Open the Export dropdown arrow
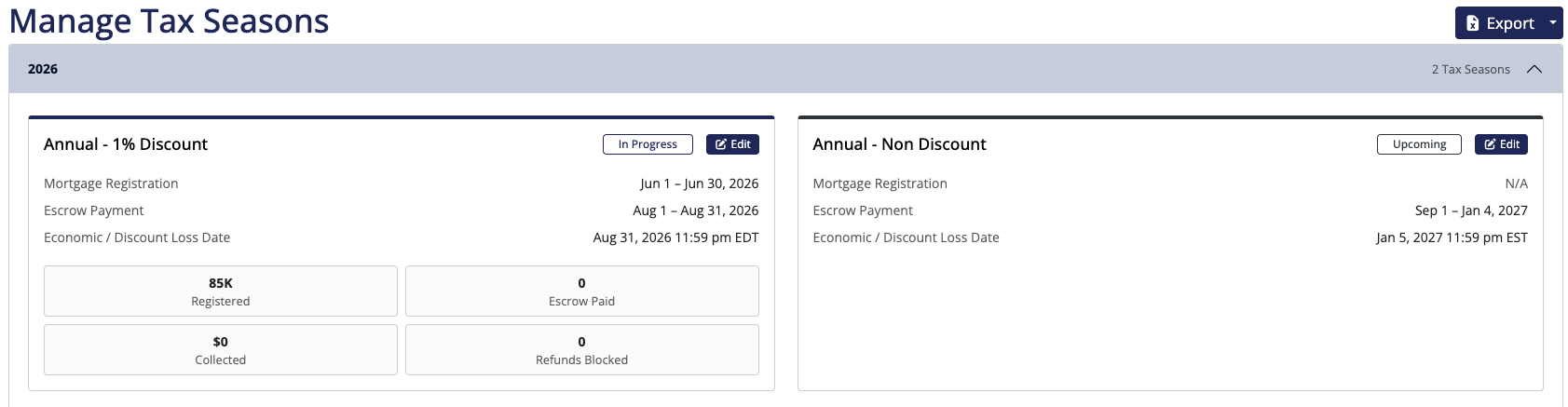Image resolution: width=1568 pixels, height=407 pixels. tap(1553, 23)
